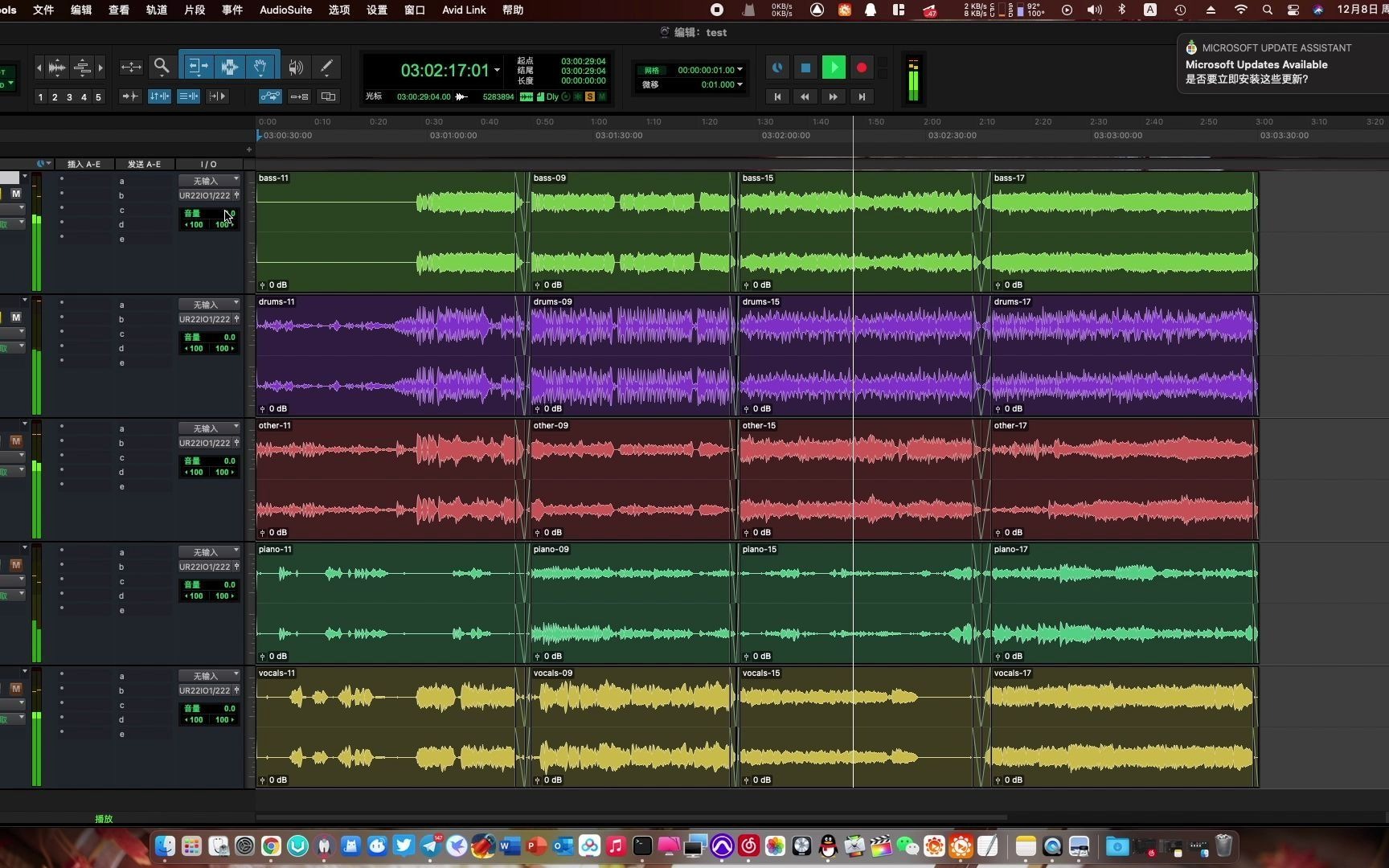The width and height of the screenshot is (1389, 868).
Task: Open main counter format dropdown arrow
Action: click(x=498, y=70)
